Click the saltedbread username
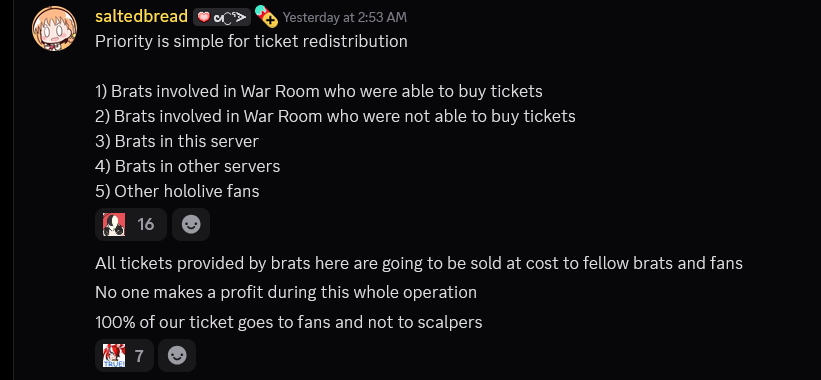The image size is (821, 380). coord(141,17)
